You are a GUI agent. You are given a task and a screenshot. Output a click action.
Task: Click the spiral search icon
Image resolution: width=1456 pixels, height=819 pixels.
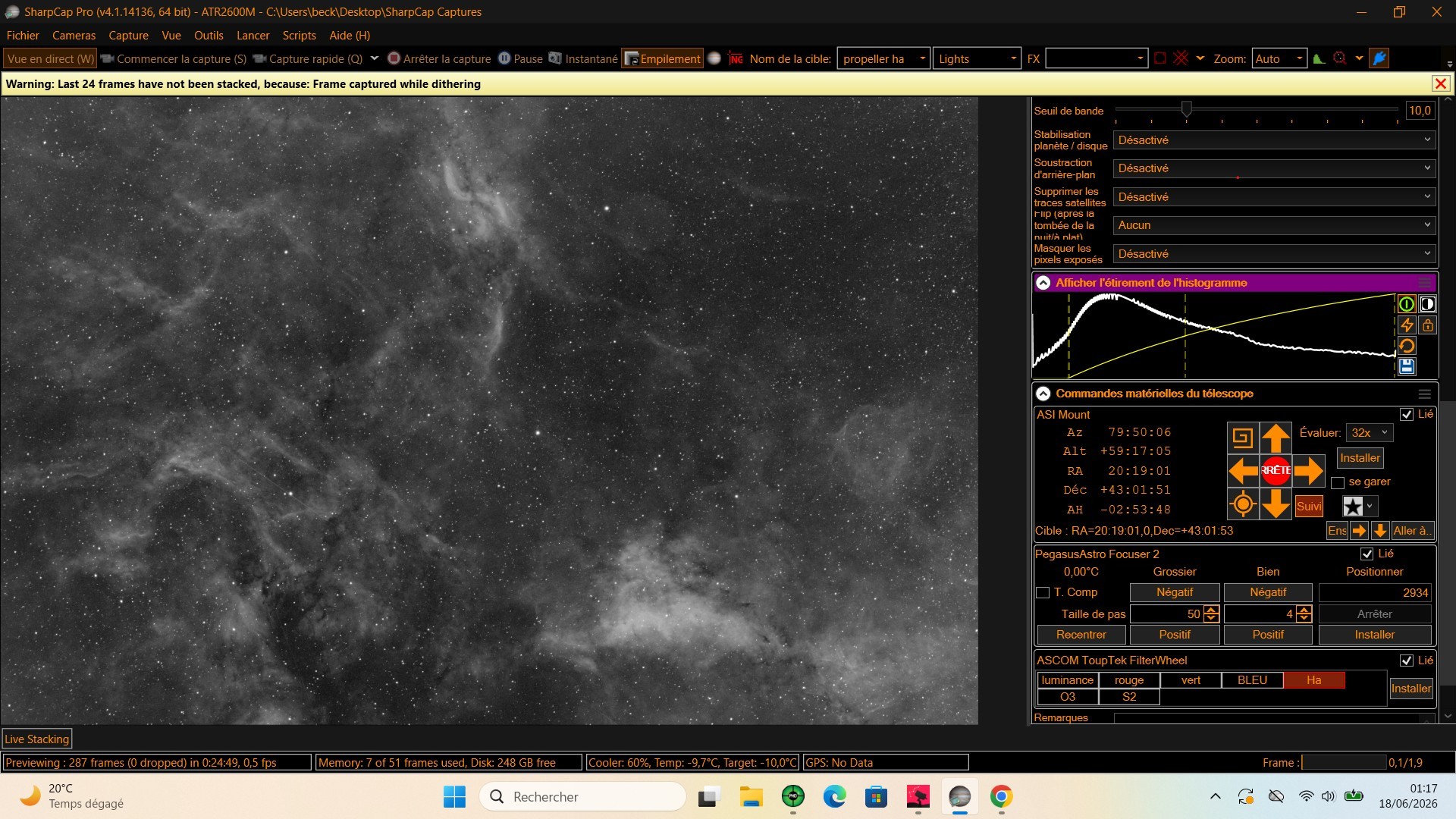1243,438
